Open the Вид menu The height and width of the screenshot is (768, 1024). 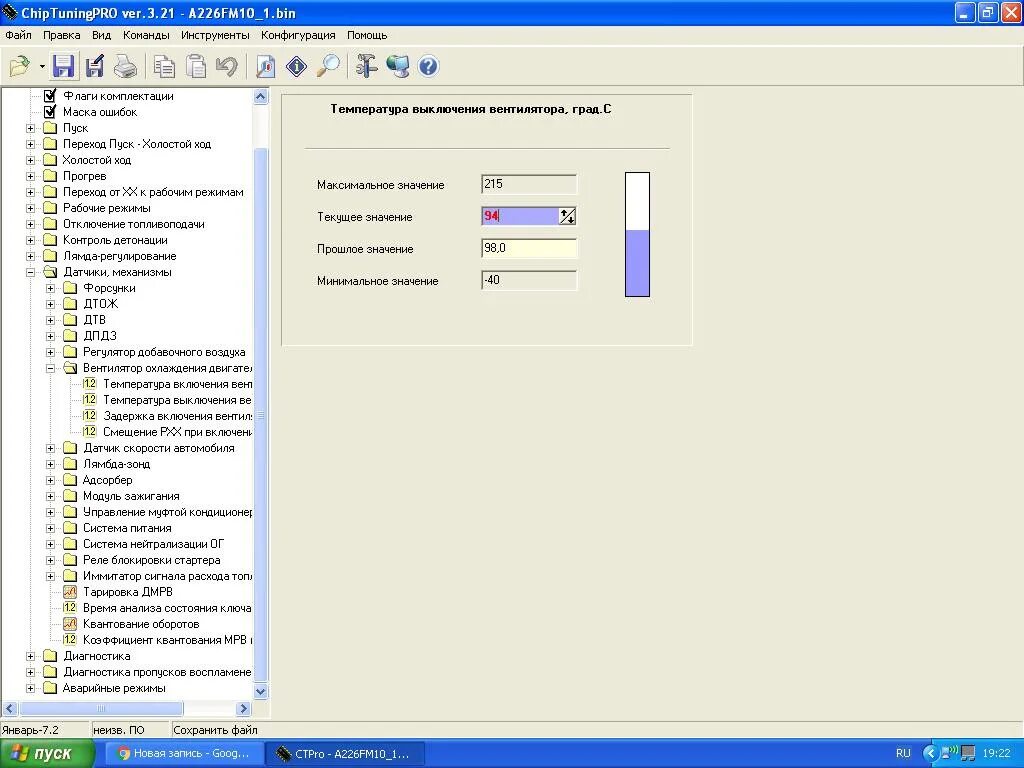[x=101, y=35]
